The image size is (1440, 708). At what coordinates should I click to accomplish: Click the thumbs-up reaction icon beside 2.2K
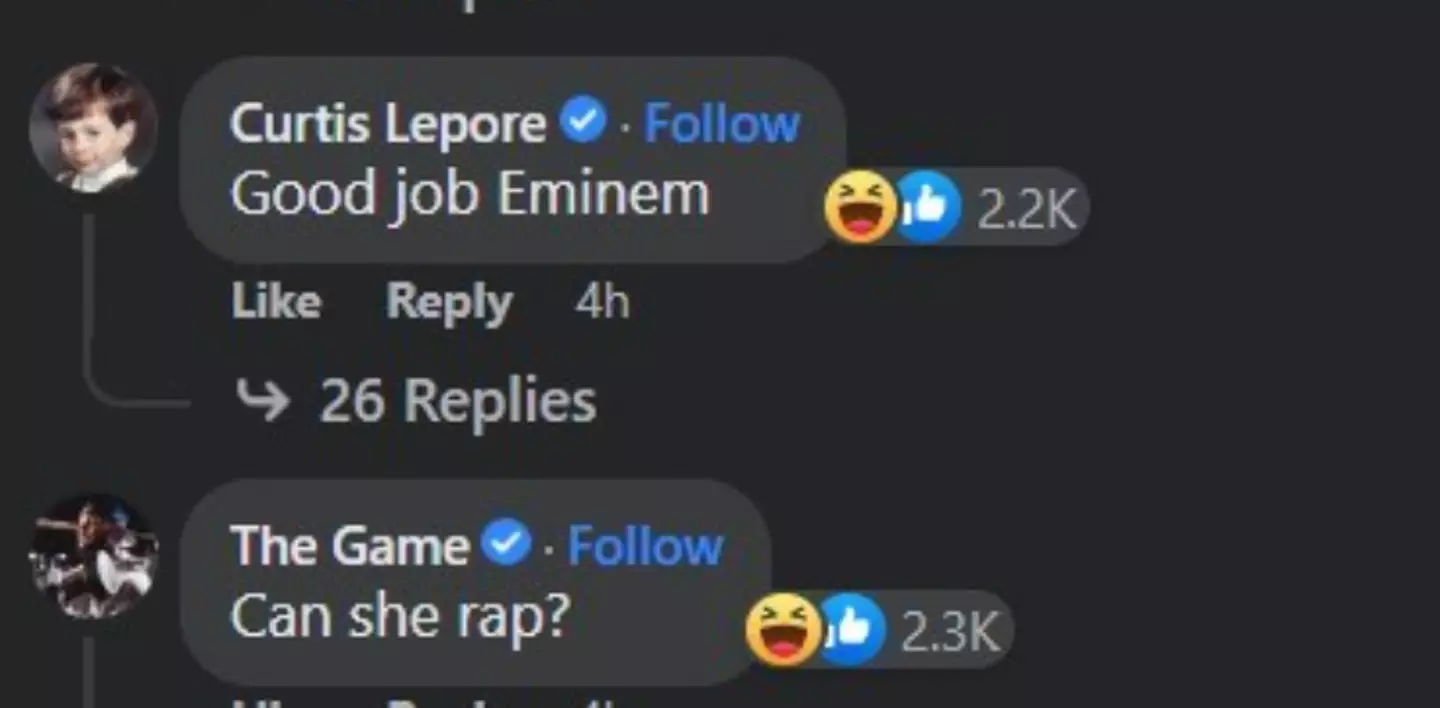point(927,208)
